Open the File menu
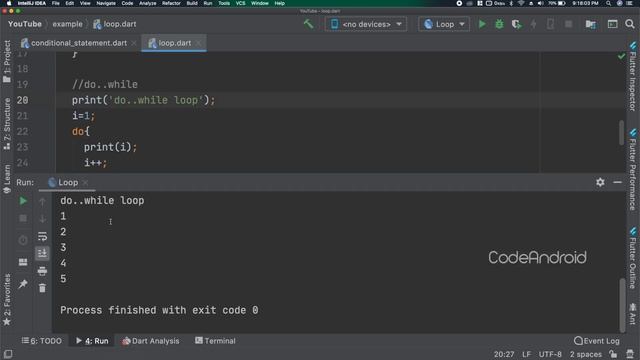The height and width of the screenshot is (360, 640). (x=56, y=3)
